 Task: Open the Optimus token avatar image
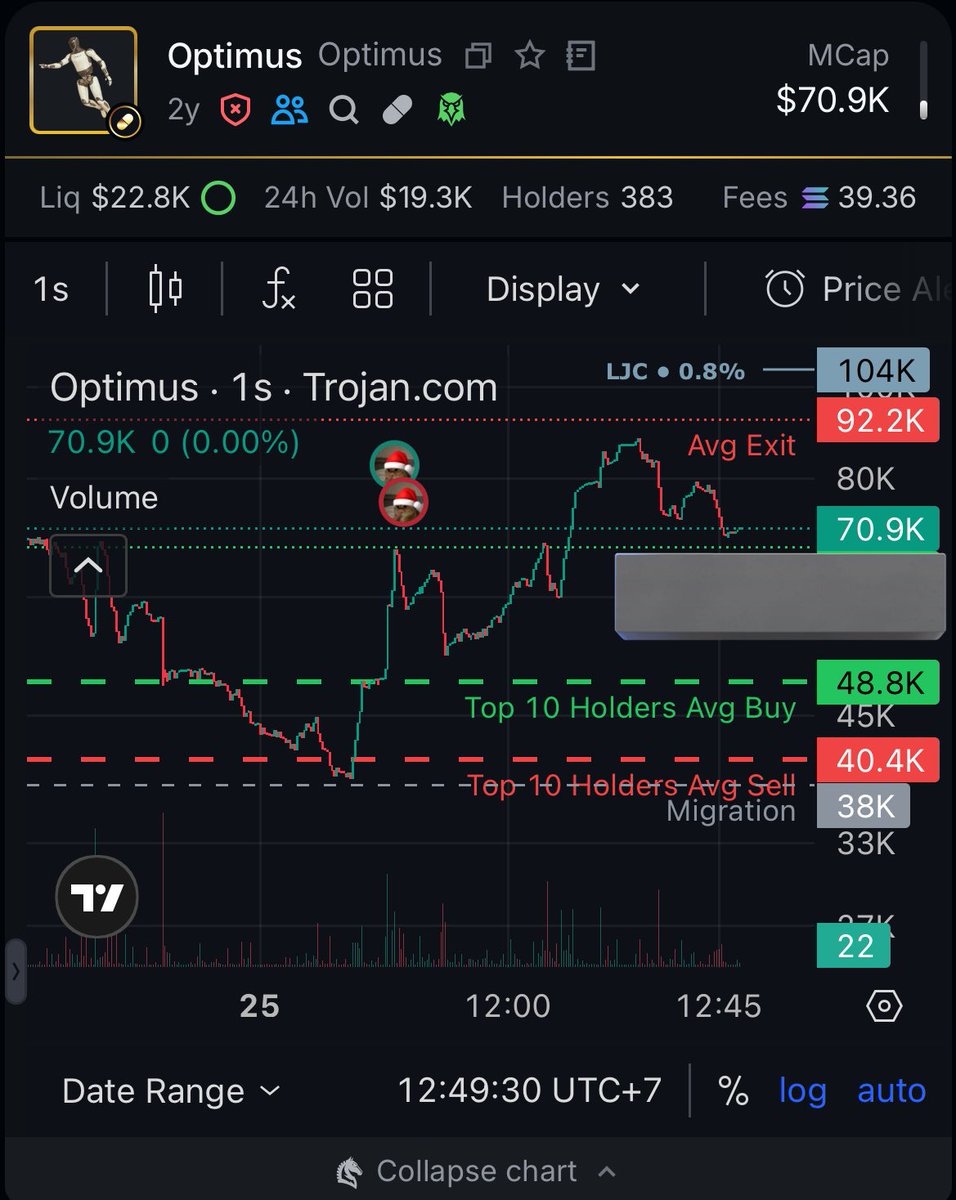84,81
